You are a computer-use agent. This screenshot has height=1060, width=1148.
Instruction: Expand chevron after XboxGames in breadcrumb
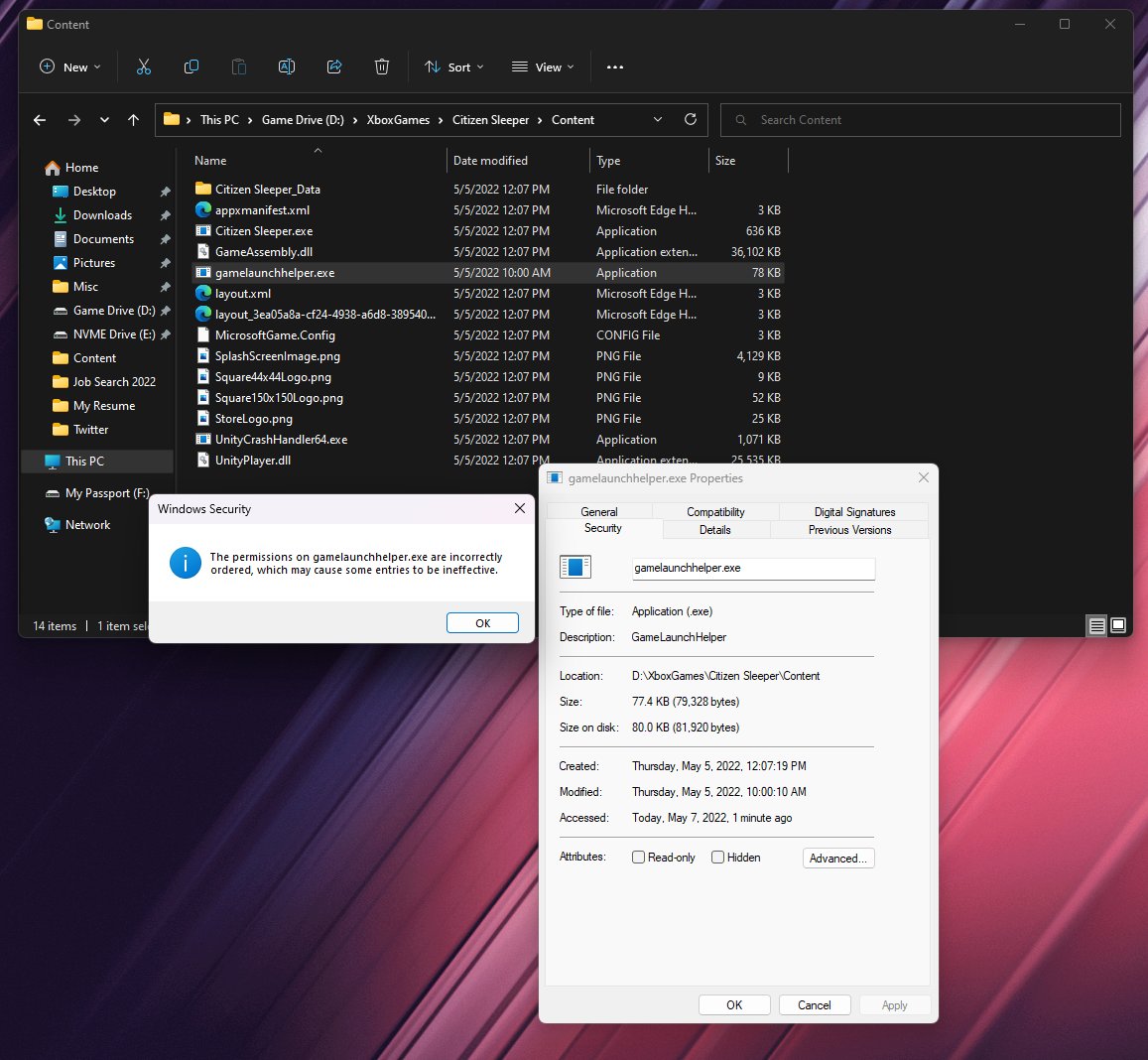pyautogui.click(x=441, y=120)
